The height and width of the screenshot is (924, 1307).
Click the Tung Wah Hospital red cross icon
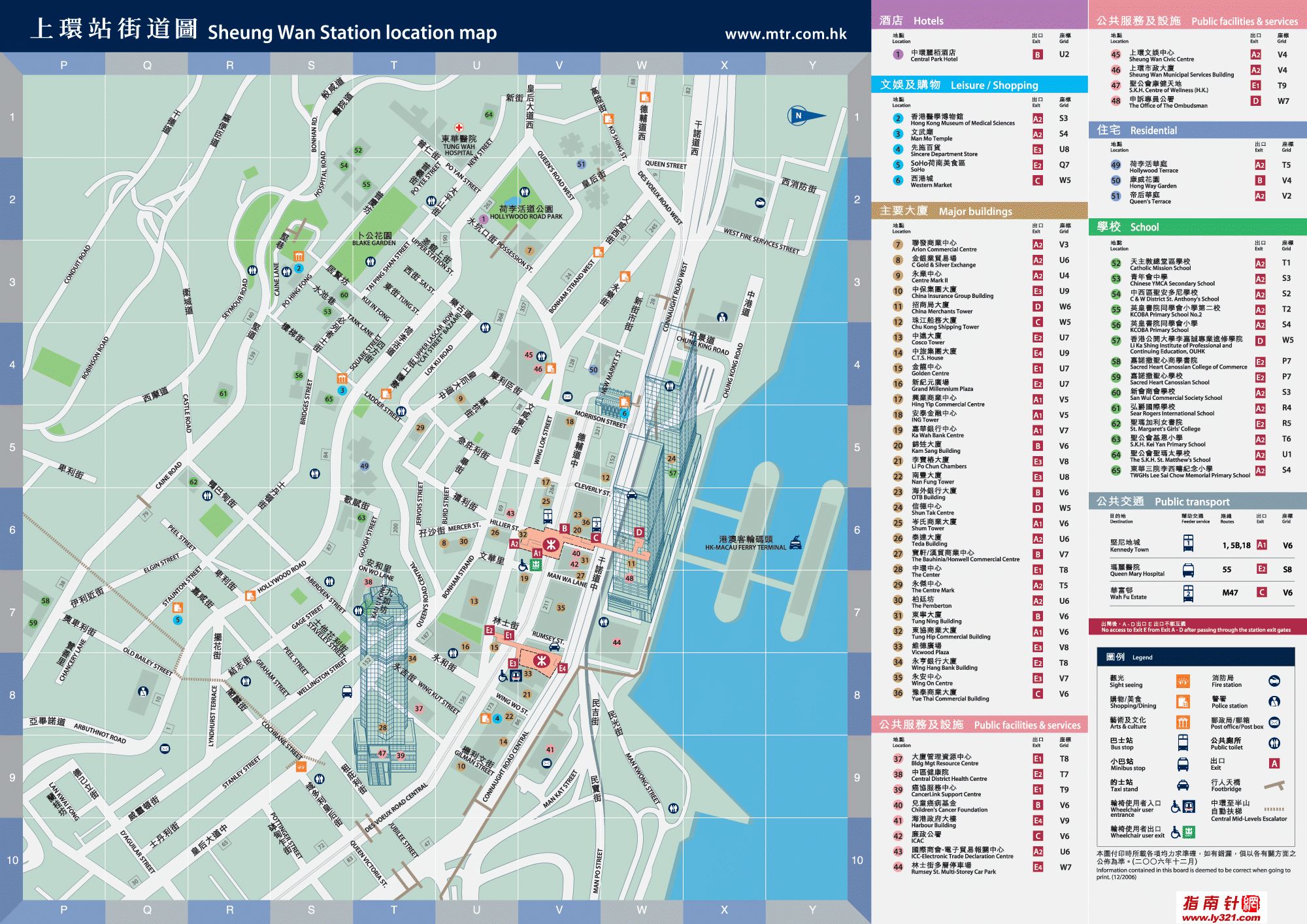(x=459, y=127)
